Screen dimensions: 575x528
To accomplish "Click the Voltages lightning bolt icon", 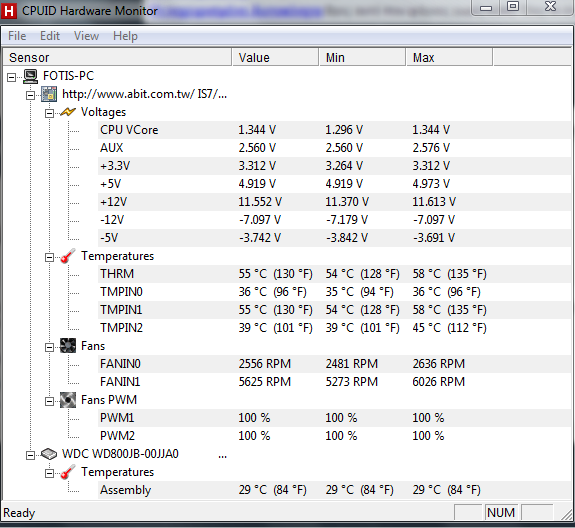I will click(68, 112).
